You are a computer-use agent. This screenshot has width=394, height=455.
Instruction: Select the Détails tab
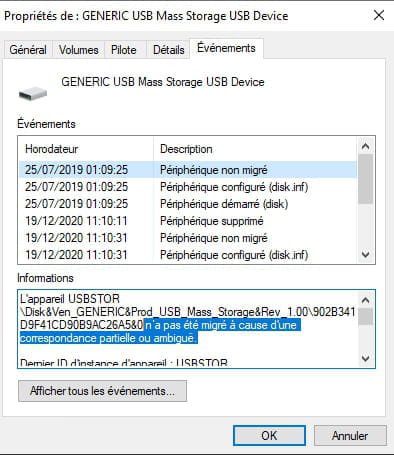click(x=168, y=50)
